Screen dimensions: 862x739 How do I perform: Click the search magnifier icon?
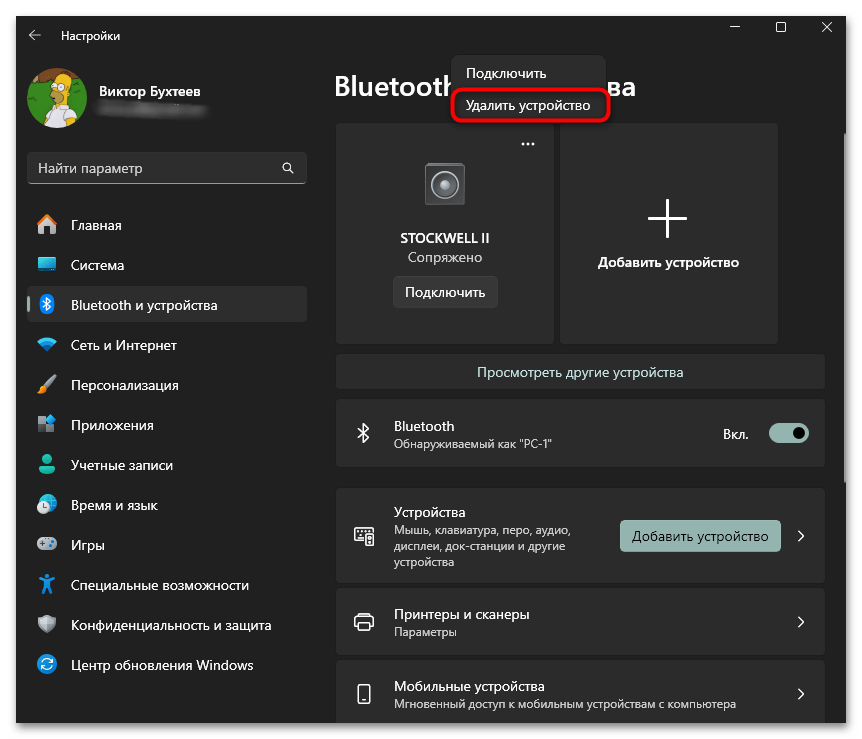coord(288,168)
